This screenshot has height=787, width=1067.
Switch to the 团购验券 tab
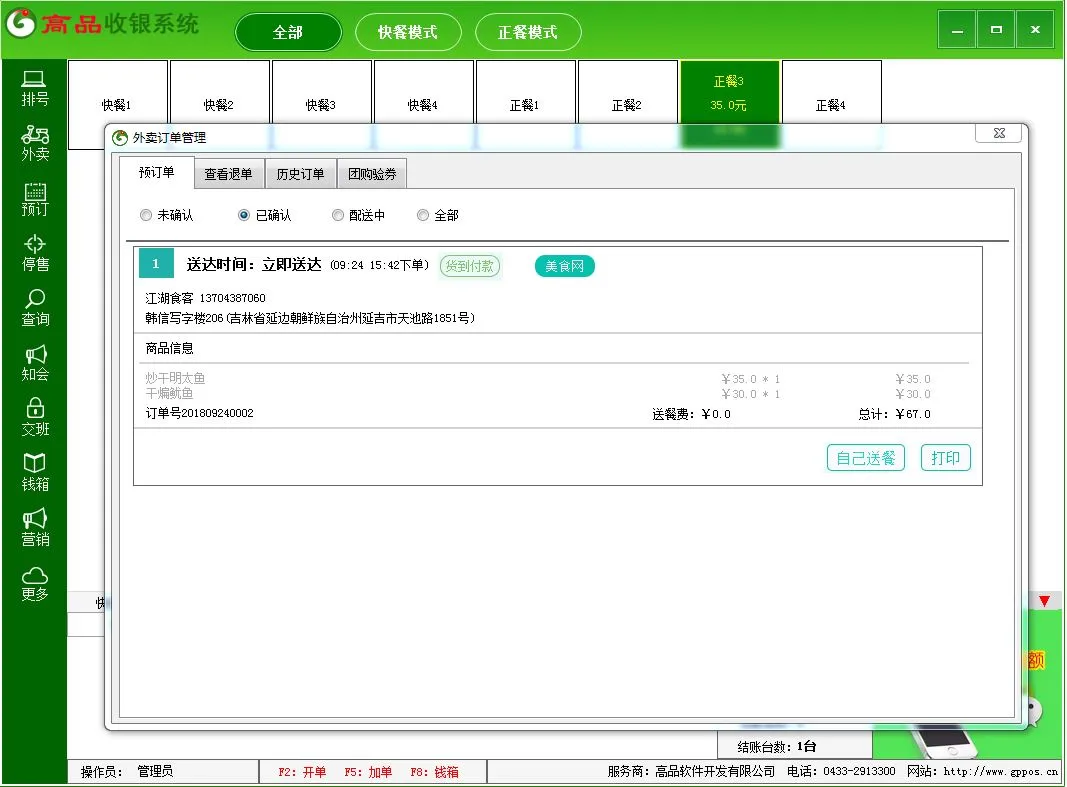[x=372, y=174]
